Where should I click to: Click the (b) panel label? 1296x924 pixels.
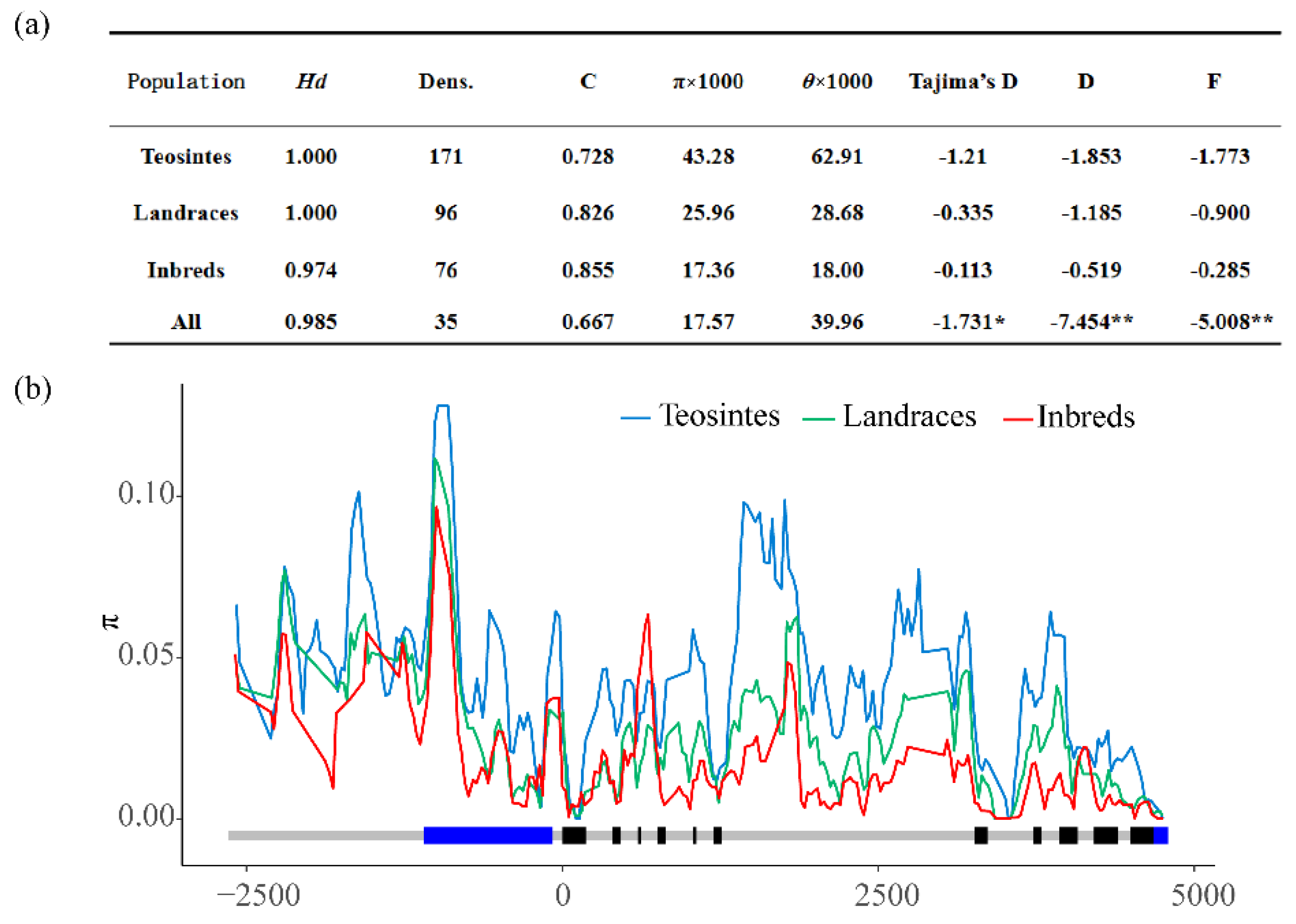[x=32, y=390]
